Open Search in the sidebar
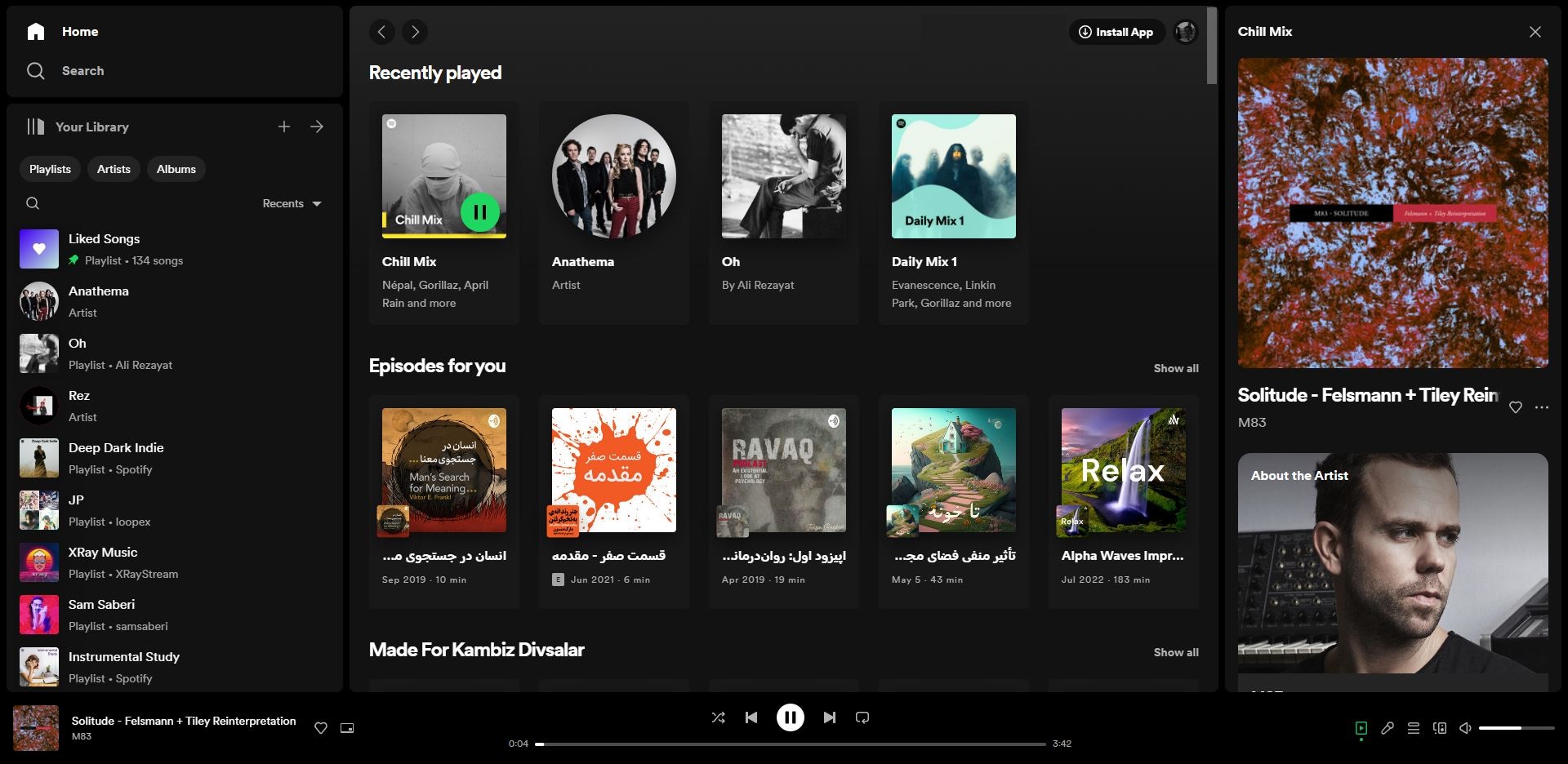This screenshot has height=764, width=1568. 65,71
